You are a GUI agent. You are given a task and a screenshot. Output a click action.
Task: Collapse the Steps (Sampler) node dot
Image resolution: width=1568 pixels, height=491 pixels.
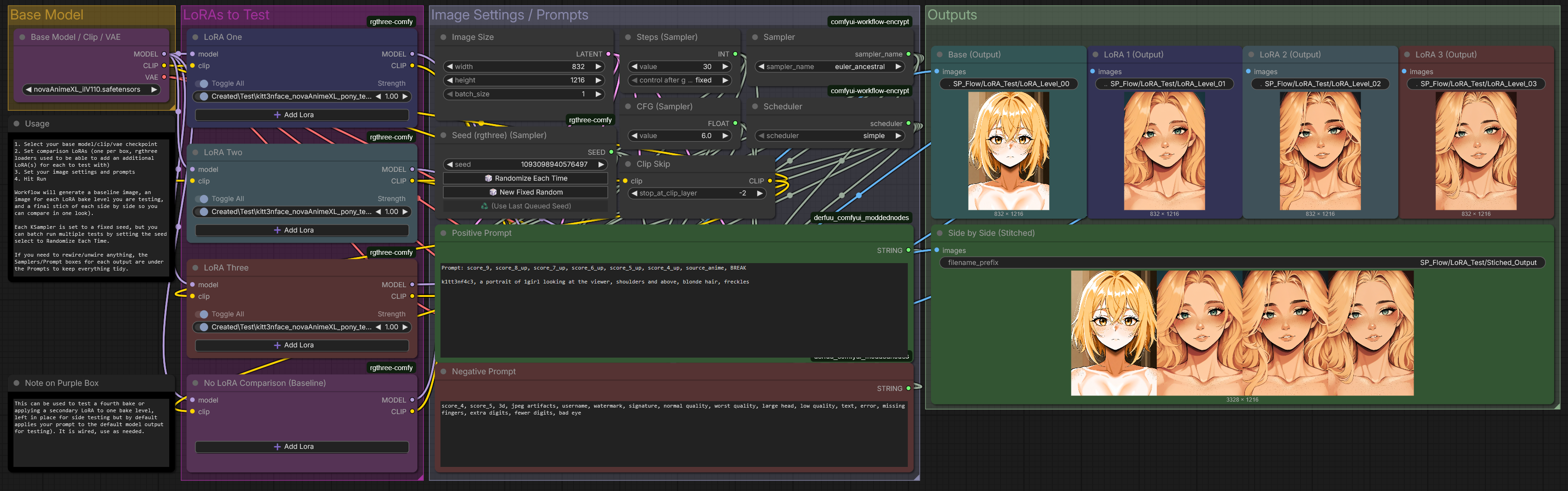[x=628, y=37]
